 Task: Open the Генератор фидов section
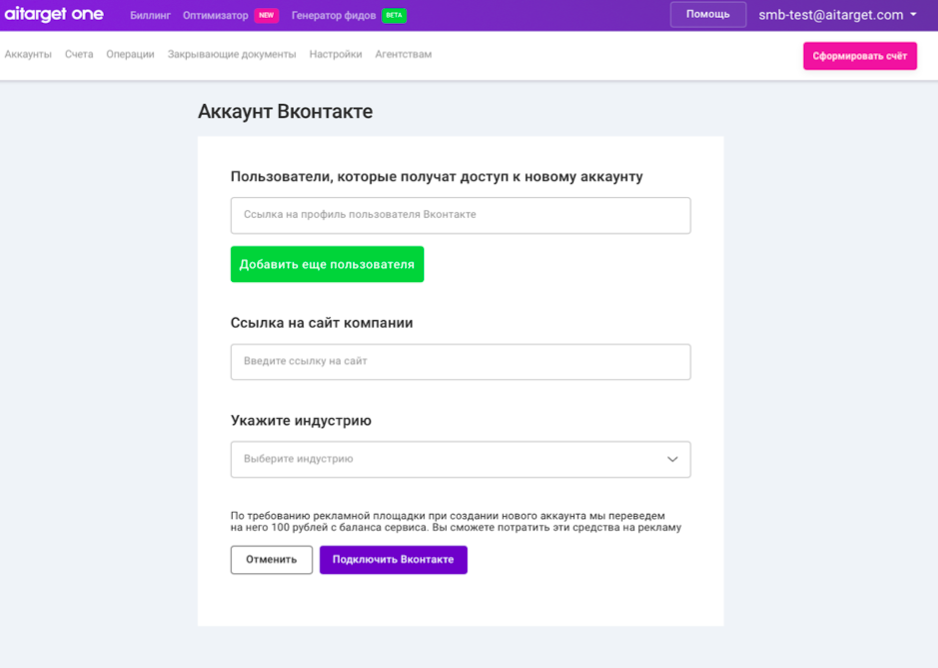coord(334,16)
